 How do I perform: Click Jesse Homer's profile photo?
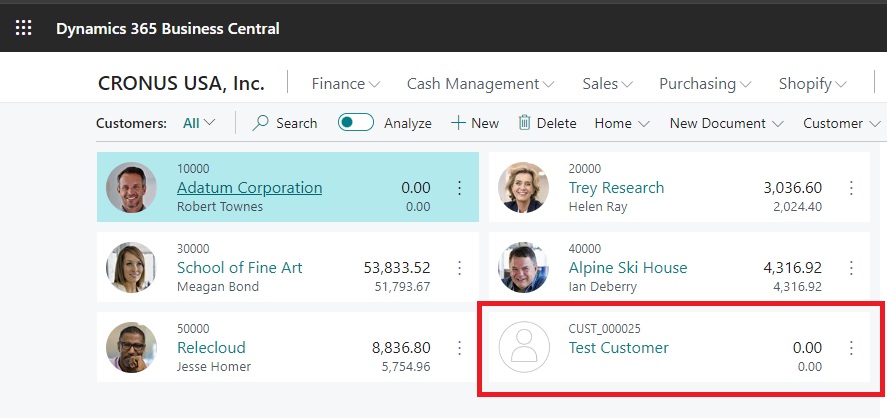[131, 347]
